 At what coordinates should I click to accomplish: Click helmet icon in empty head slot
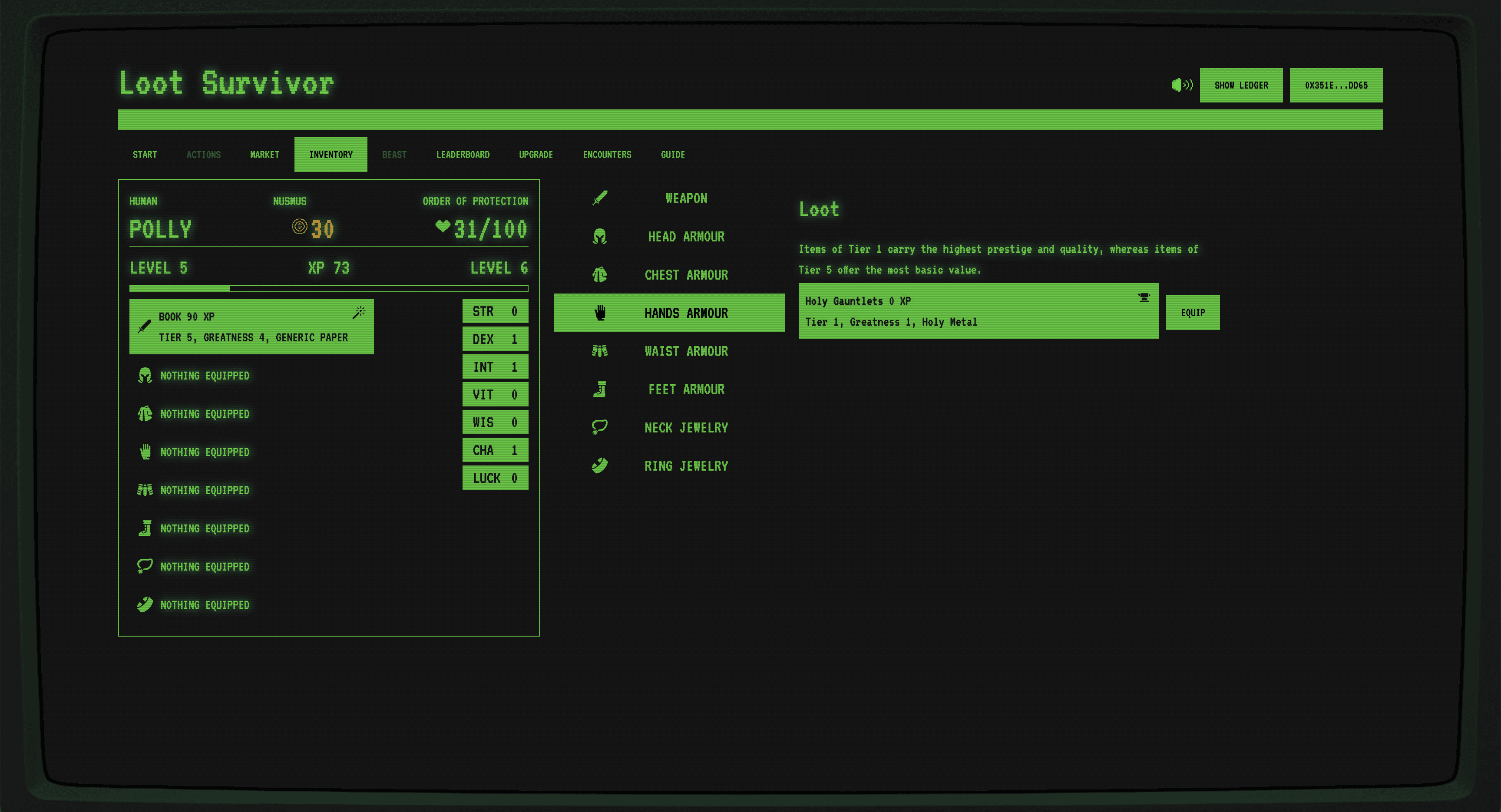145,375
